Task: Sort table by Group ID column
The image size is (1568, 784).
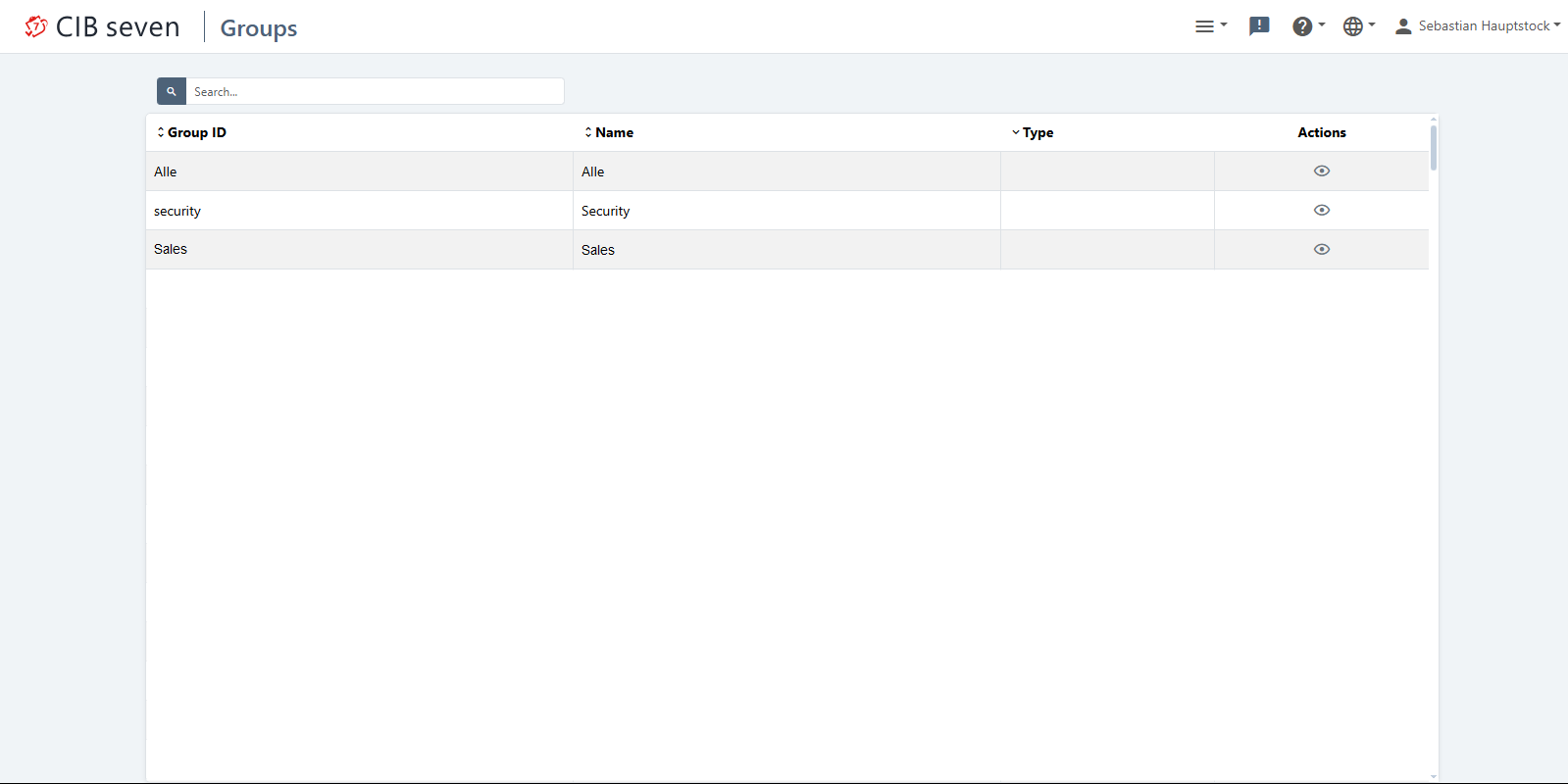Action: (192, 132)
